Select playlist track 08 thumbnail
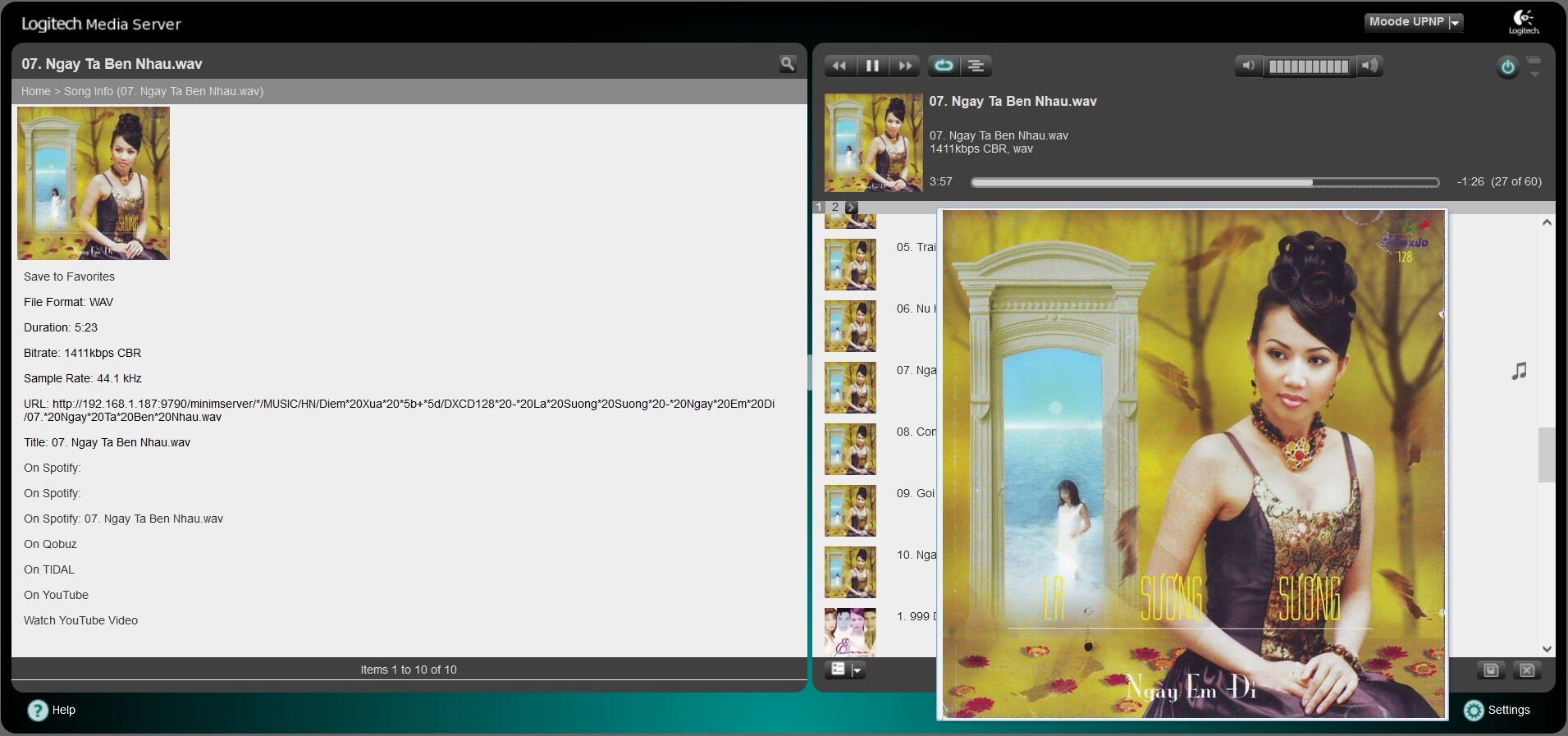Viewport: 1568px width, 736px height. [850, 449]
